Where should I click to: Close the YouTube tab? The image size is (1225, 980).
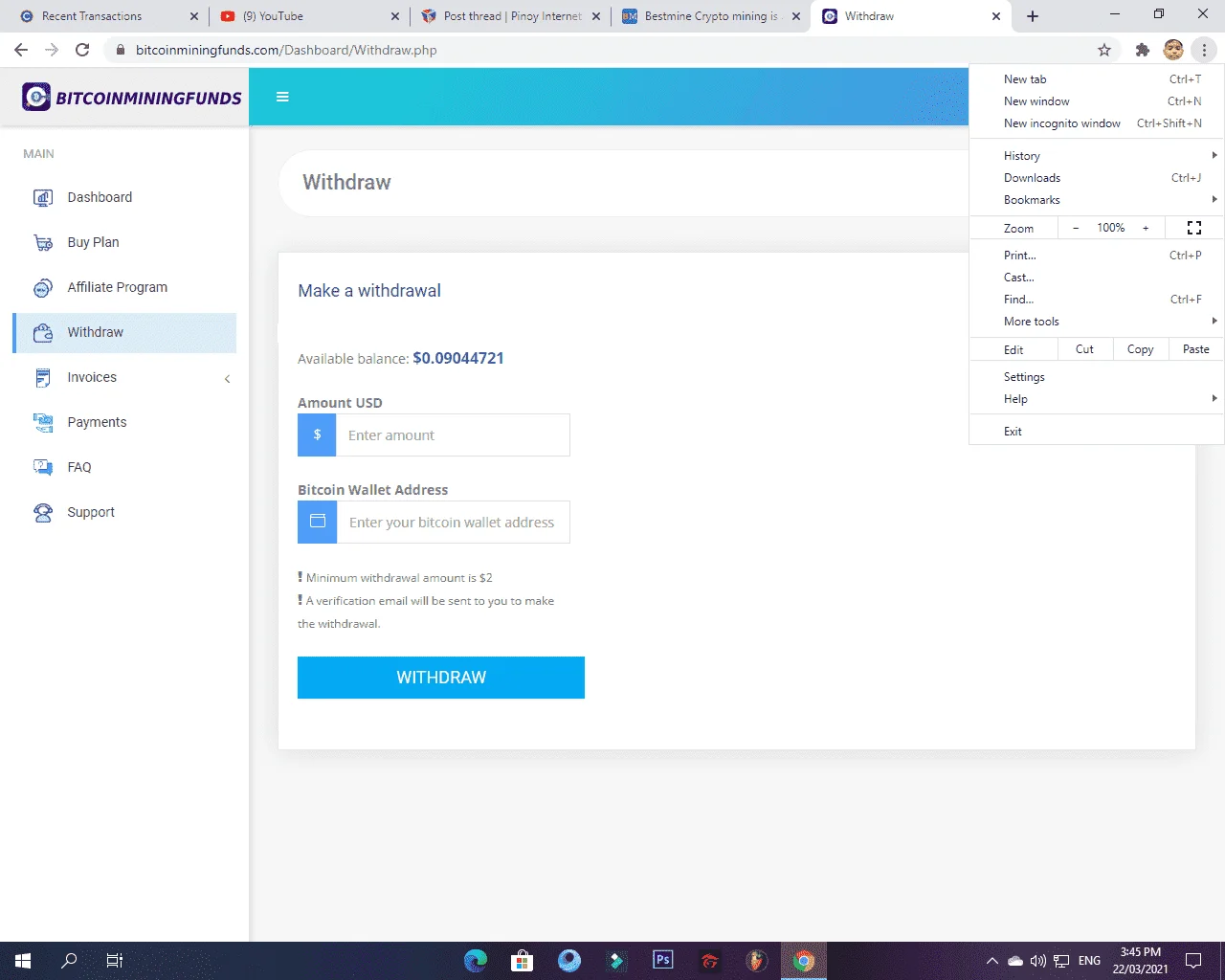(x=395, y=16)
